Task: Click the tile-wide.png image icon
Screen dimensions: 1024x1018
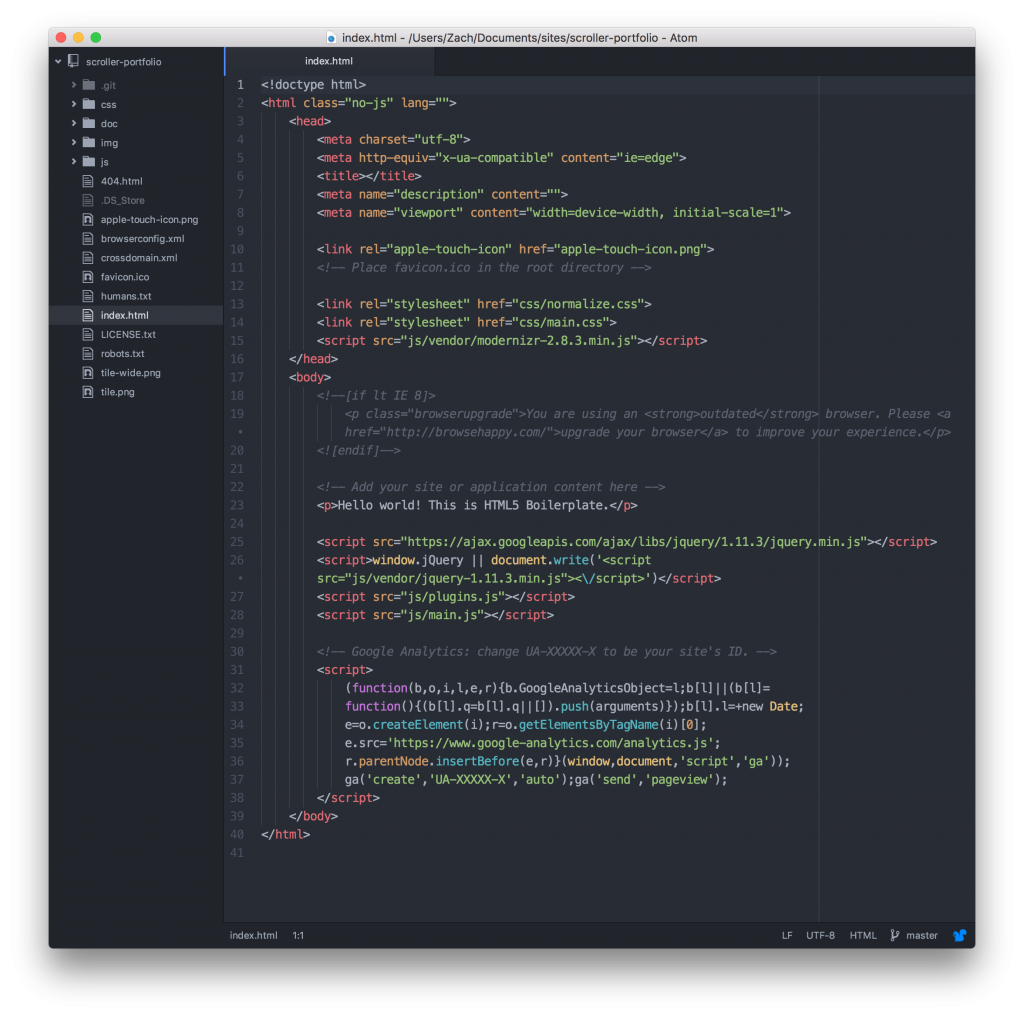Action: point(88,372)
